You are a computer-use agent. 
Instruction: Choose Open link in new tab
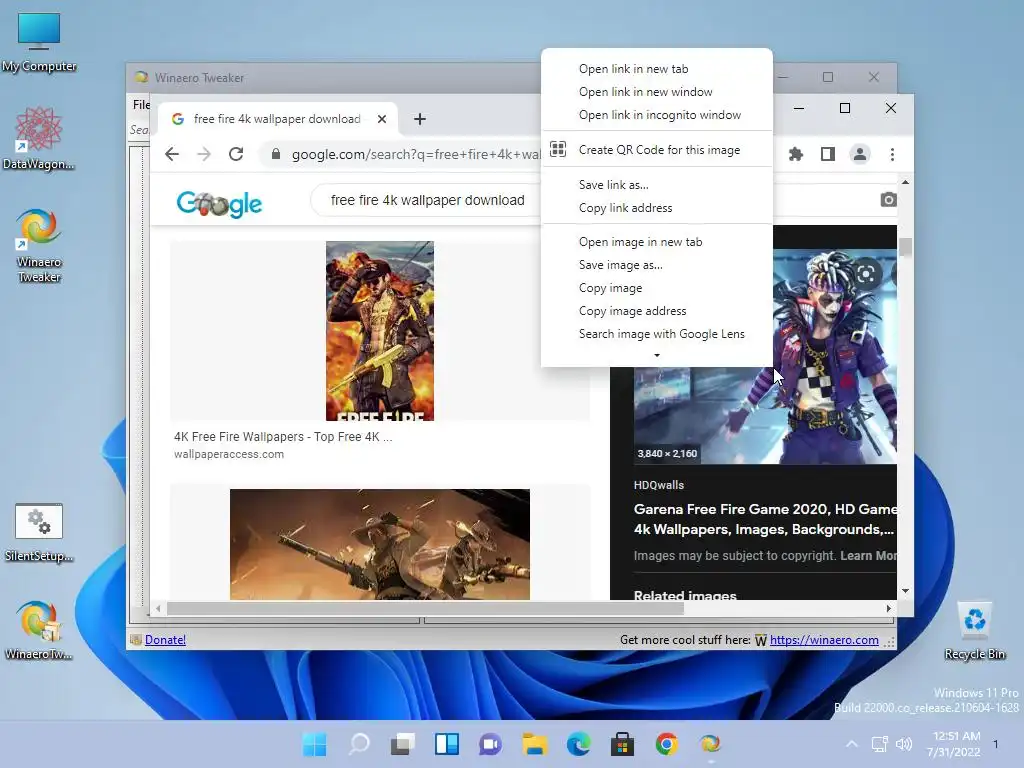coord(657,69)
